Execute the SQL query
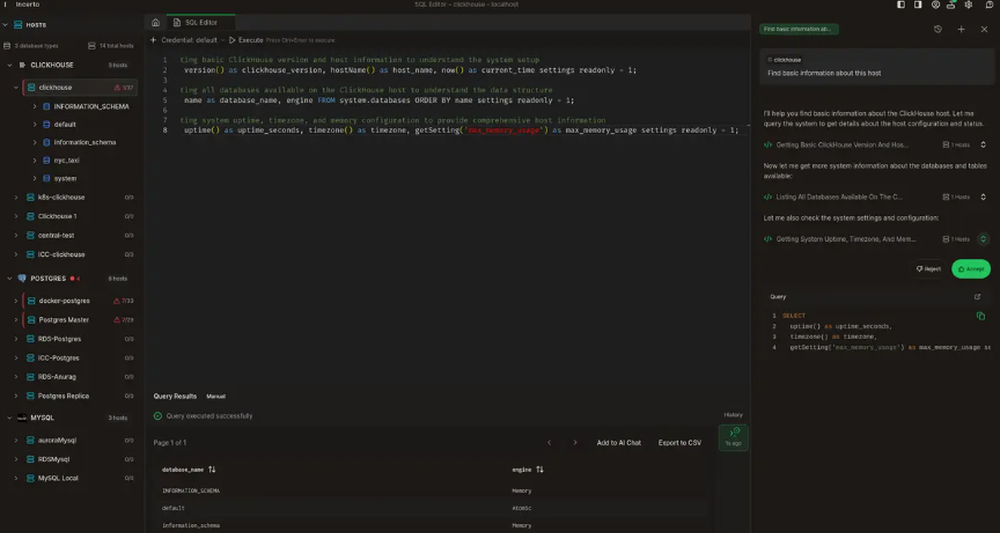Image resolution: width=1000 pixels, height=533 pixels. click(246, 40)
